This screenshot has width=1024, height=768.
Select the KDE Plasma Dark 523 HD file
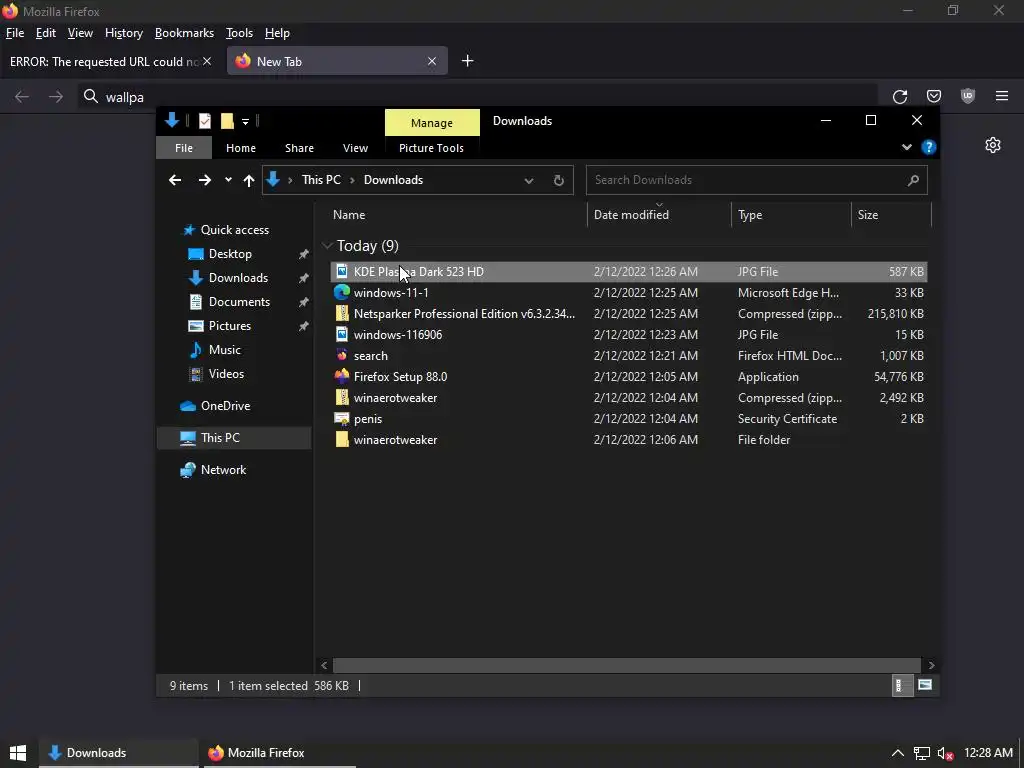pos(628,272)
